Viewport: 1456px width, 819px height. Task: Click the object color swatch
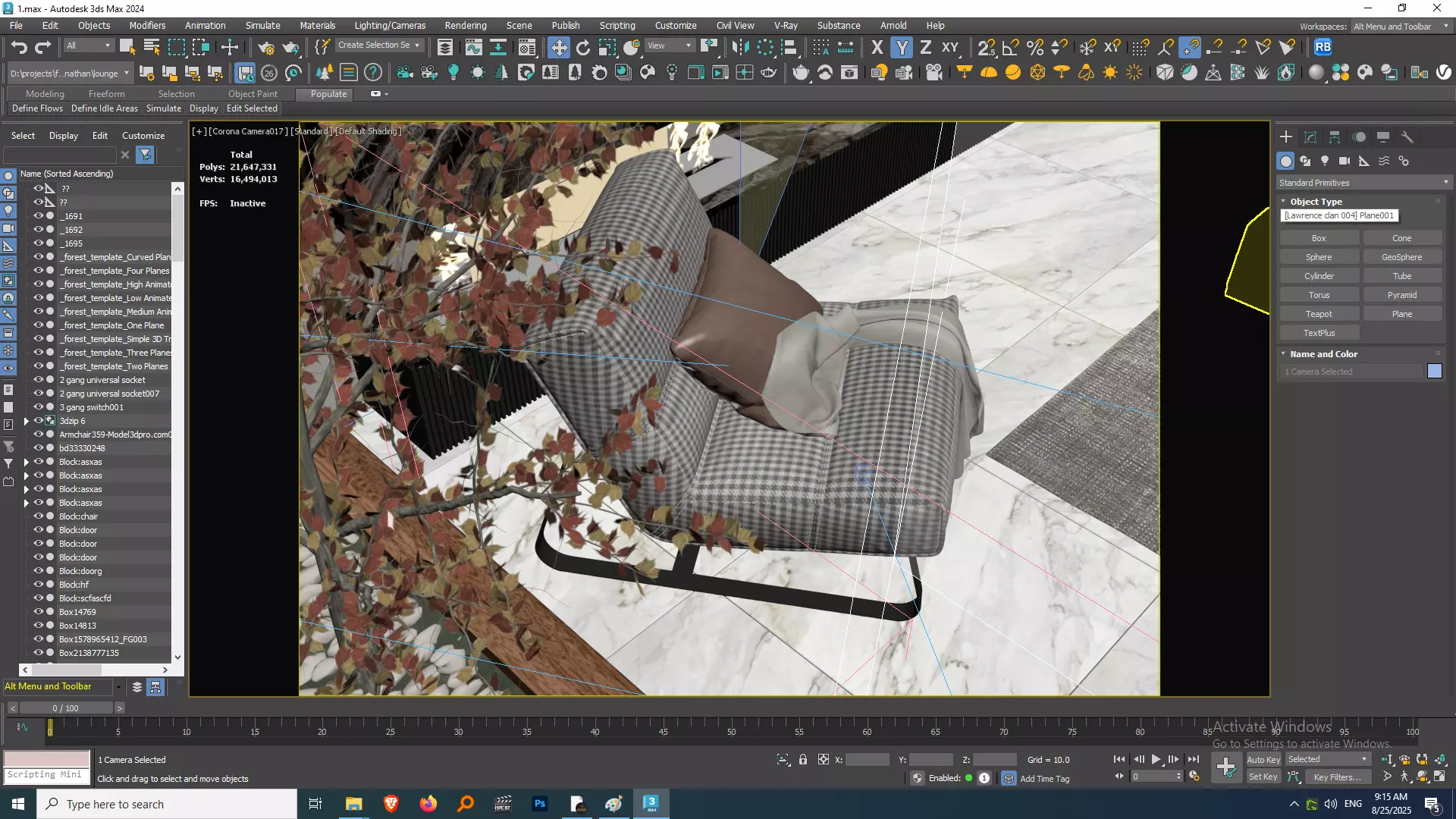coord(1434,372)
